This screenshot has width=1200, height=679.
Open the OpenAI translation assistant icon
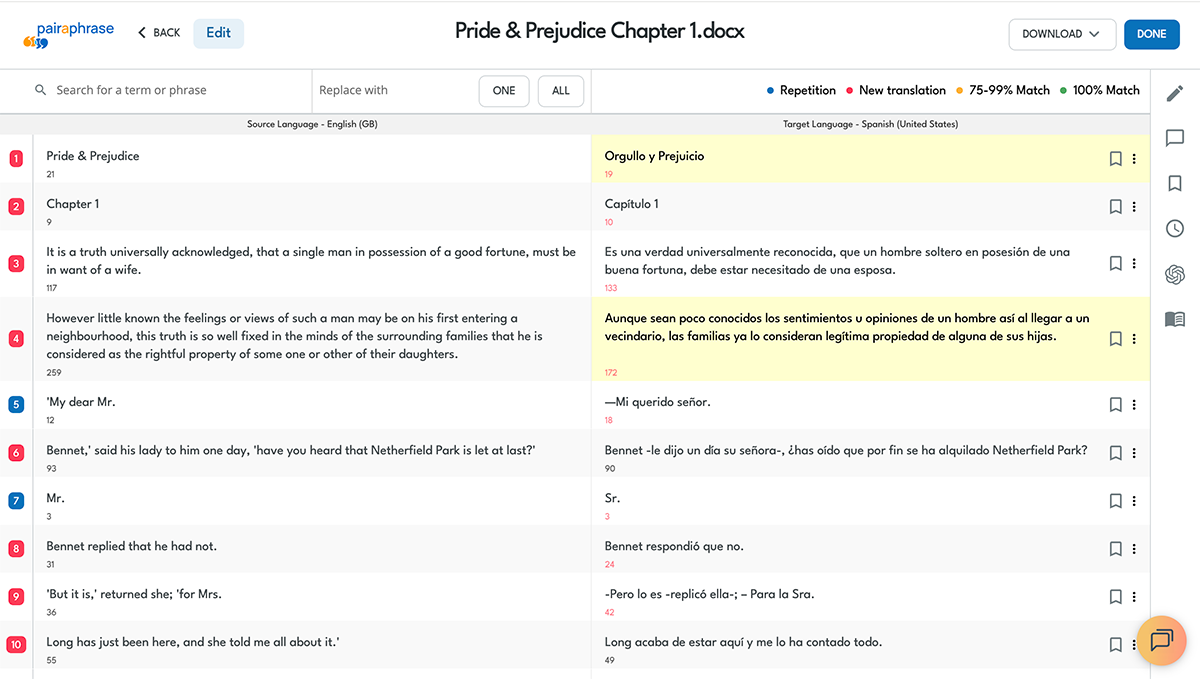point(1175,274)
